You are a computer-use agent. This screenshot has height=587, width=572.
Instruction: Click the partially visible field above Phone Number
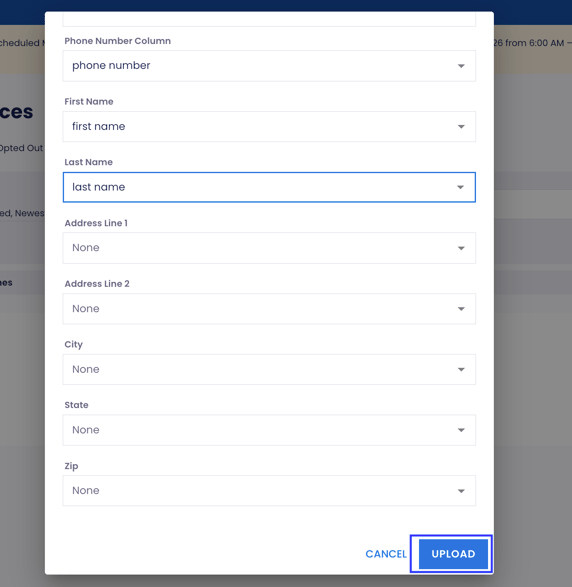[x=269, y=19]
